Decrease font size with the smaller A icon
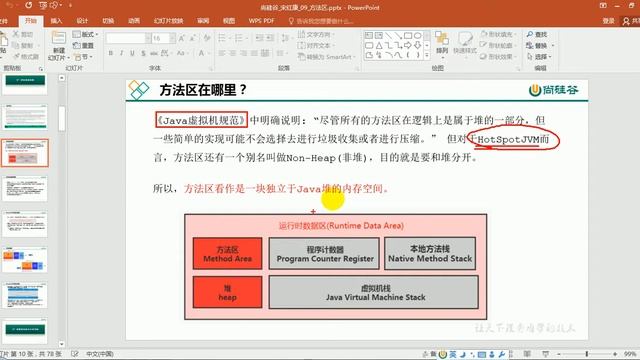Image resolution: width=640 pixels, height=360 pixels. (193, 38)
